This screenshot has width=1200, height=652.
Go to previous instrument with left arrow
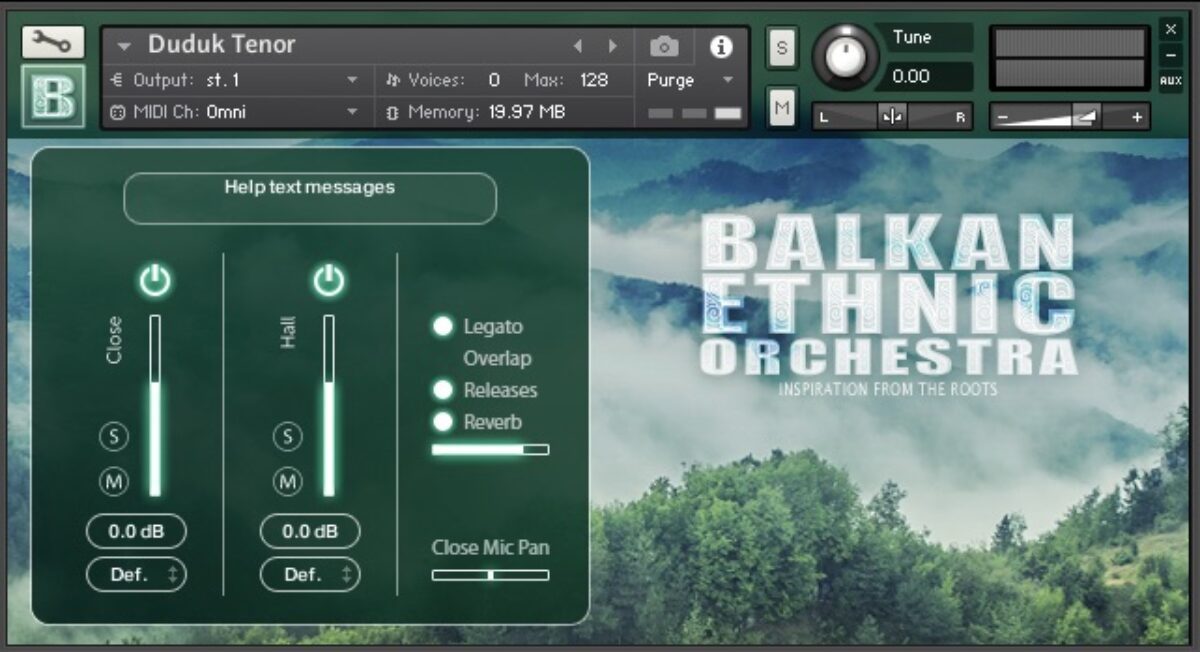[577, 46]
